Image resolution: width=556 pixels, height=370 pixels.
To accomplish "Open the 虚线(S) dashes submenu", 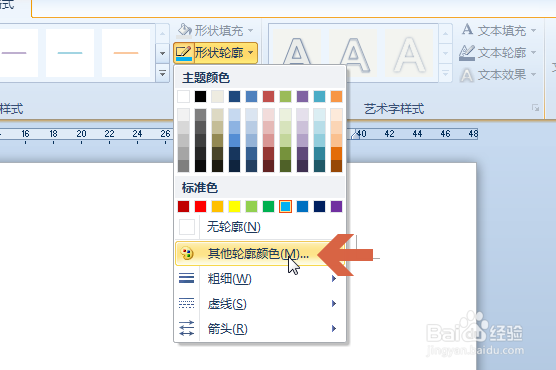I will 260,304.
